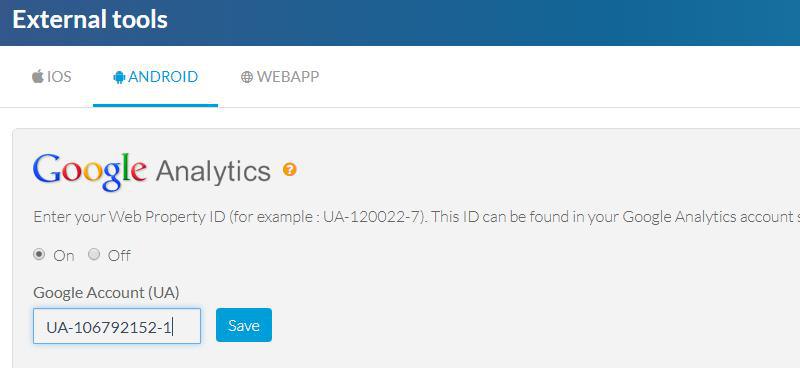800x368 pixels.
Task: Focus the Google Account UA input field
Action: pyautogui.click(x=117, y=326)
